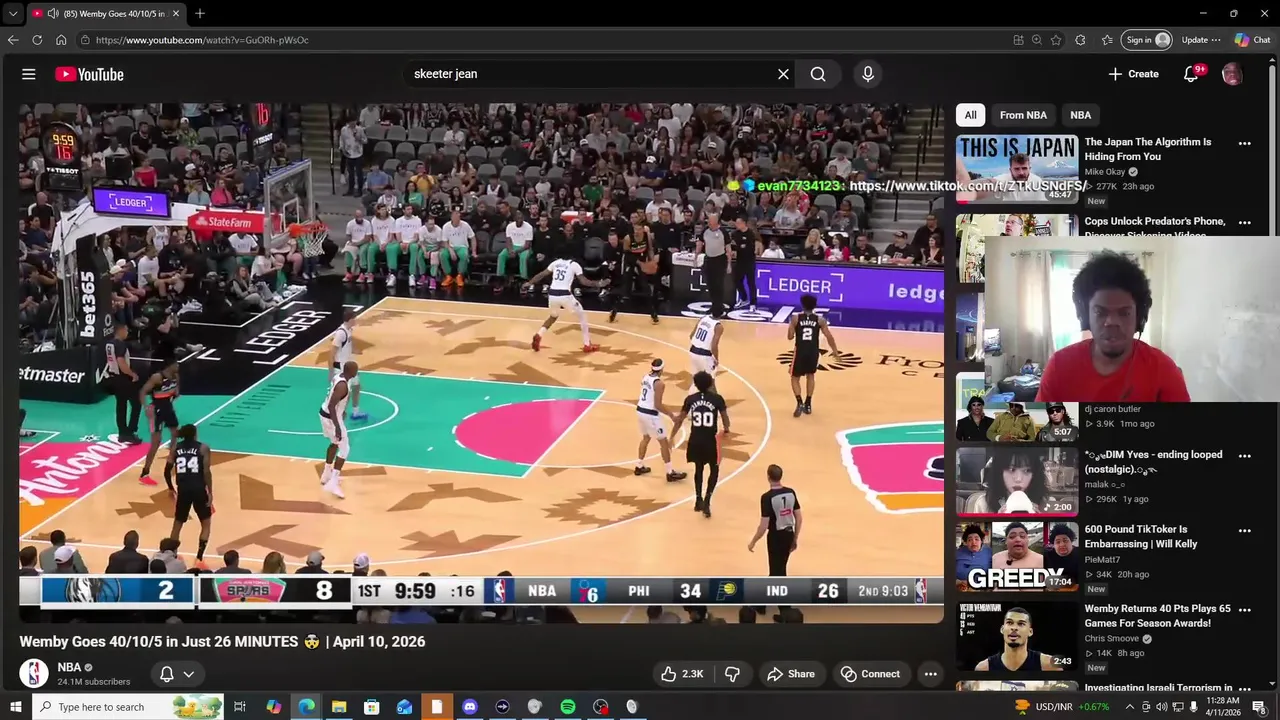
Task: Open options menu for DIM Yves video
Action: 1245,456
